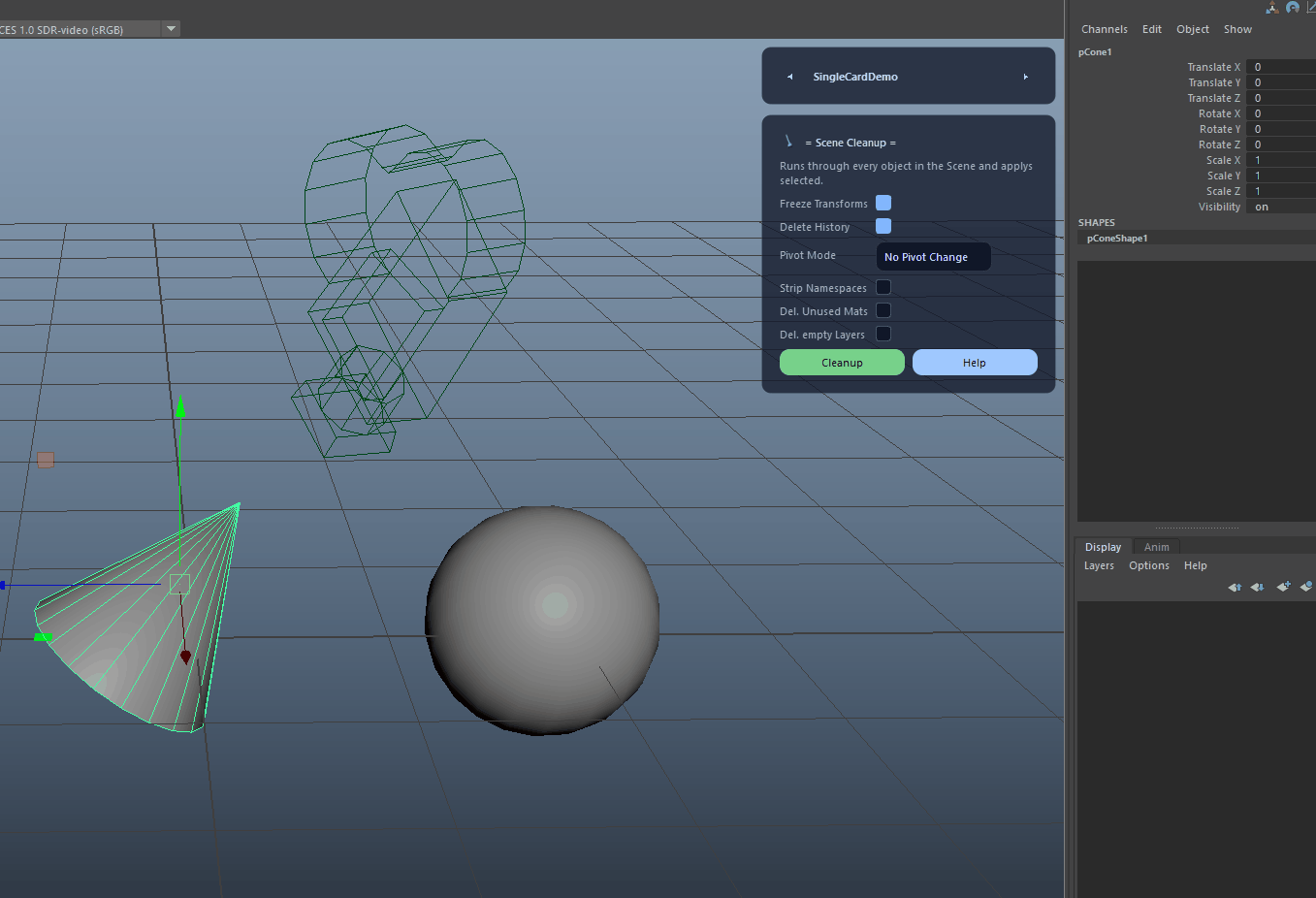Click the Rotate Z value field
Image resolution: width=1316 pixels, height=898 pixels.
tap(1281, 144)
